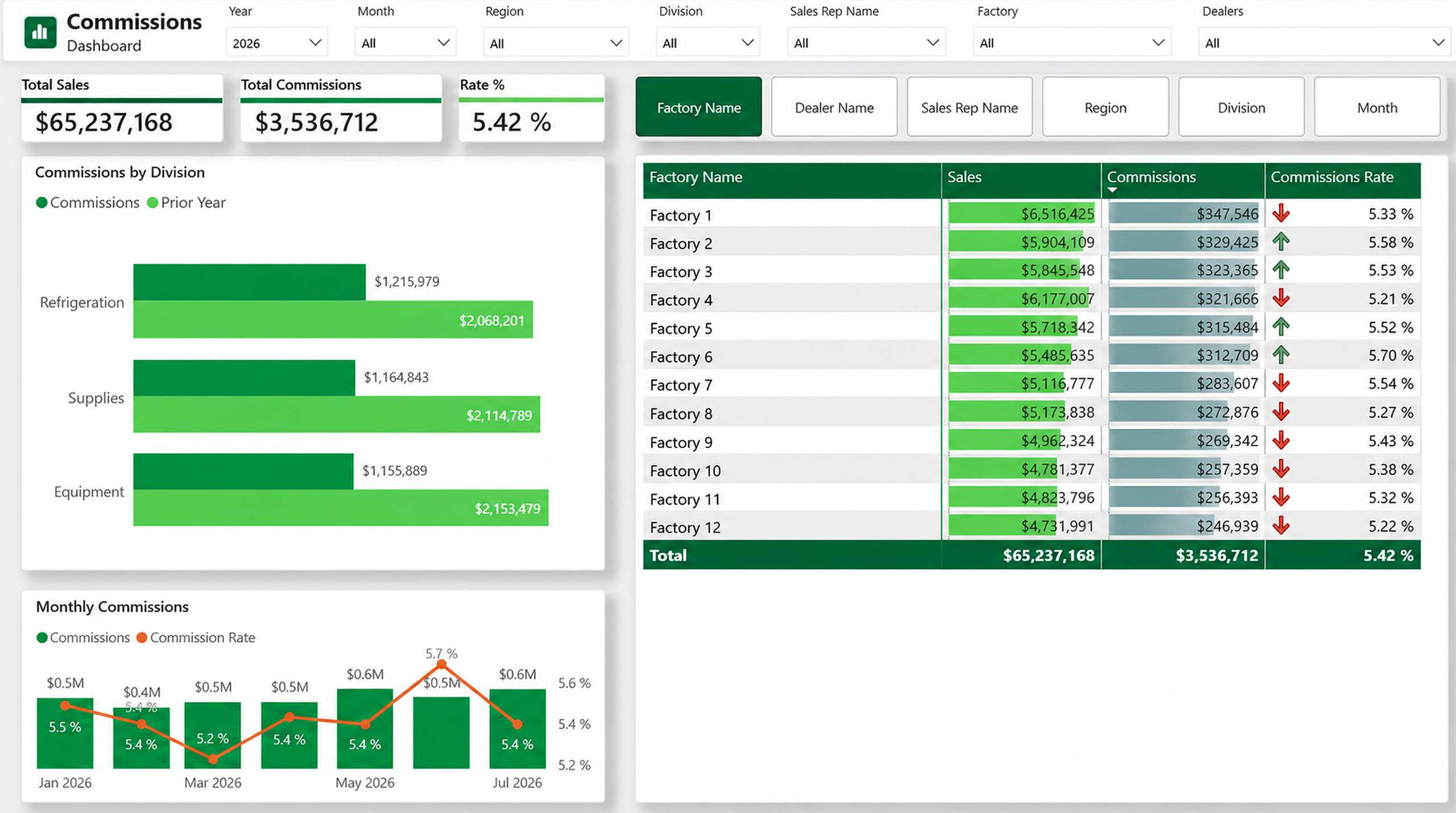1456x813 pixels.
Task: Click the green up arrow for Factory 5
Action: 1281,327
